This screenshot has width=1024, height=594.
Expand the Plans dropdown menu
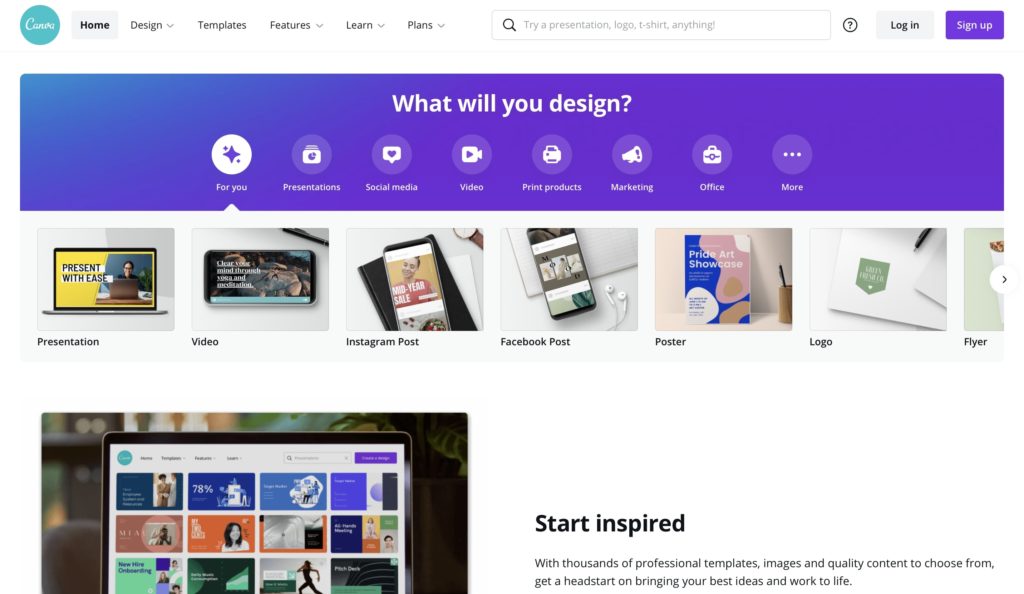[x=426, y=25]
